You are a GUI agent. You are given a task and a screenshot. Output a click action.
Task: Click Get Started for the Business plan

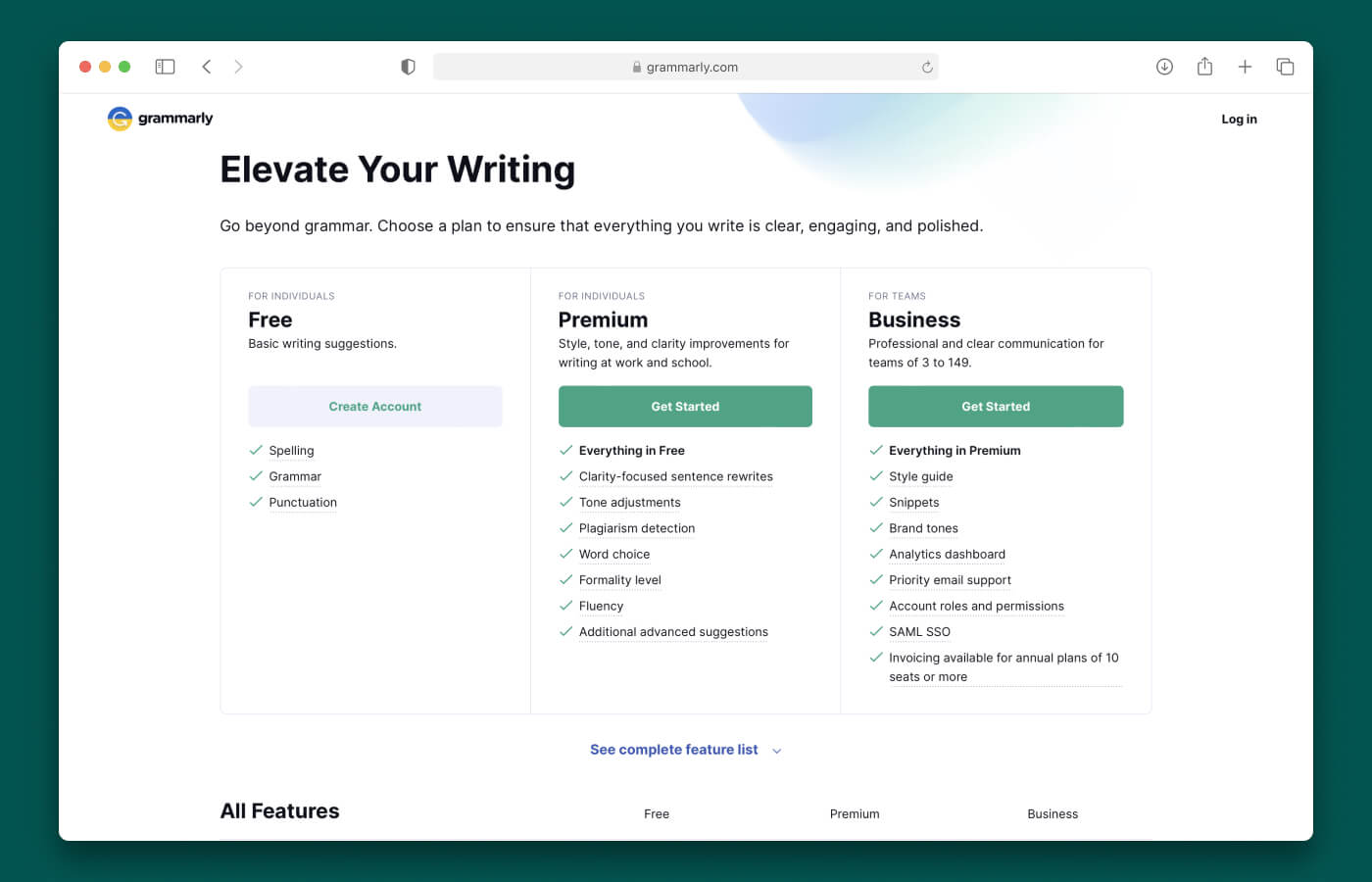pos(996,406)
